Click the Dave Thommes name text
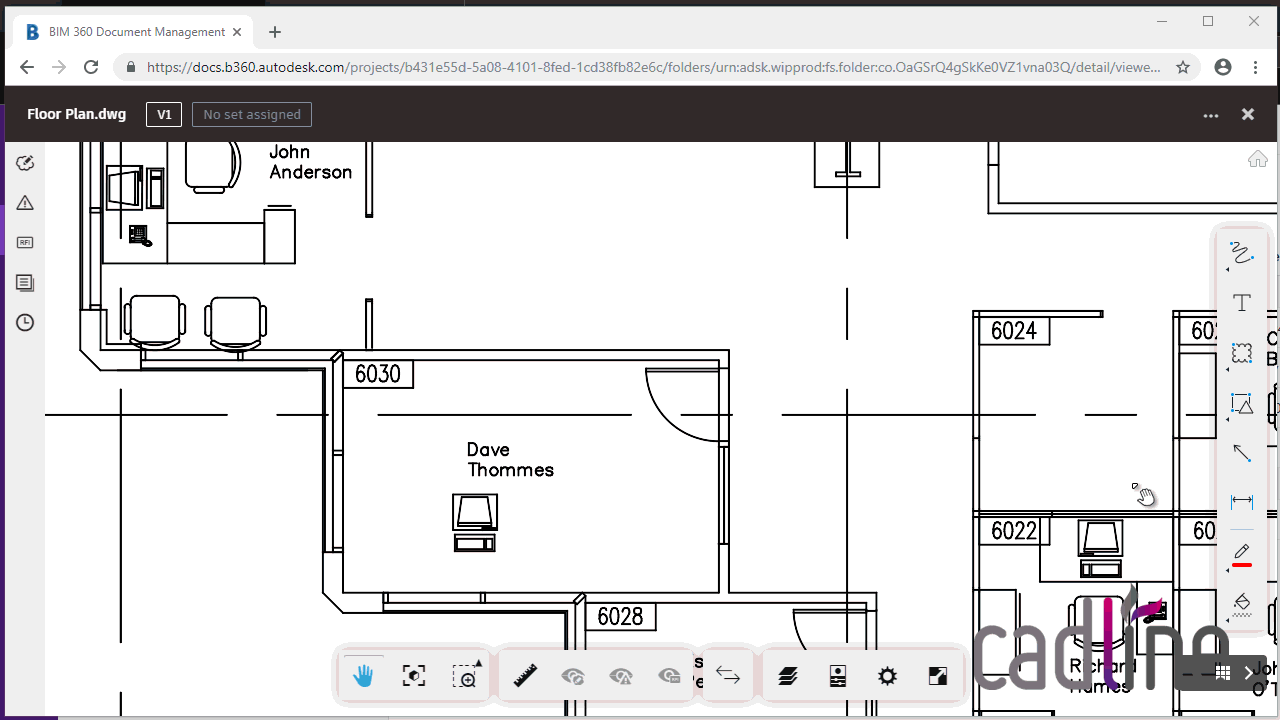 (x=510, y=460)
